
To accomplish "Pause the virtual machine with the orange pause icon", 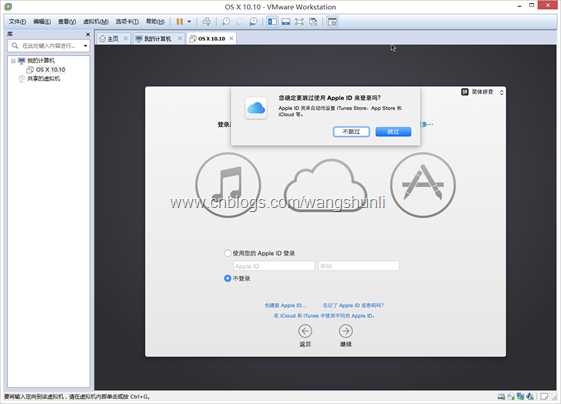I will 180,21.
